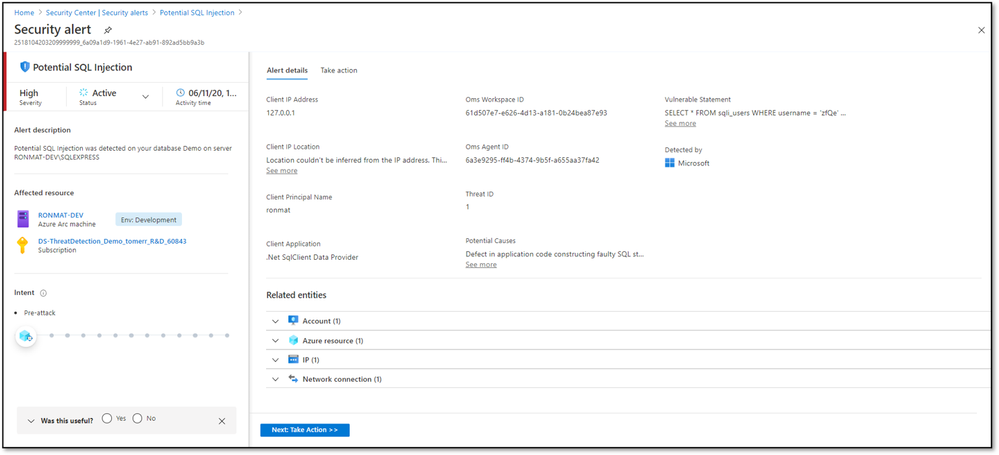
Task: Click the last dot on the intent timeline
Action: [227, 335]
